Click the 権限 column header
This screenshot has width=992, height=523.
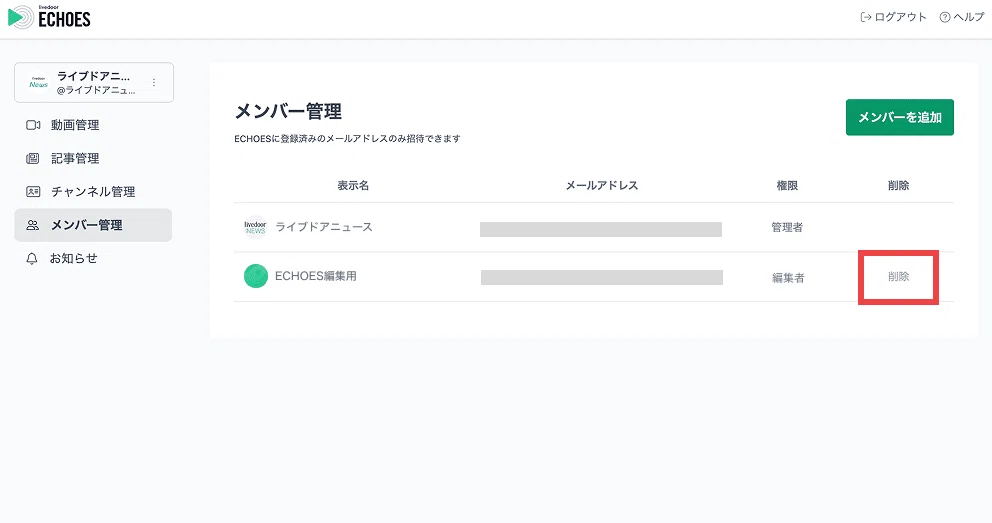tap(787, 185)
